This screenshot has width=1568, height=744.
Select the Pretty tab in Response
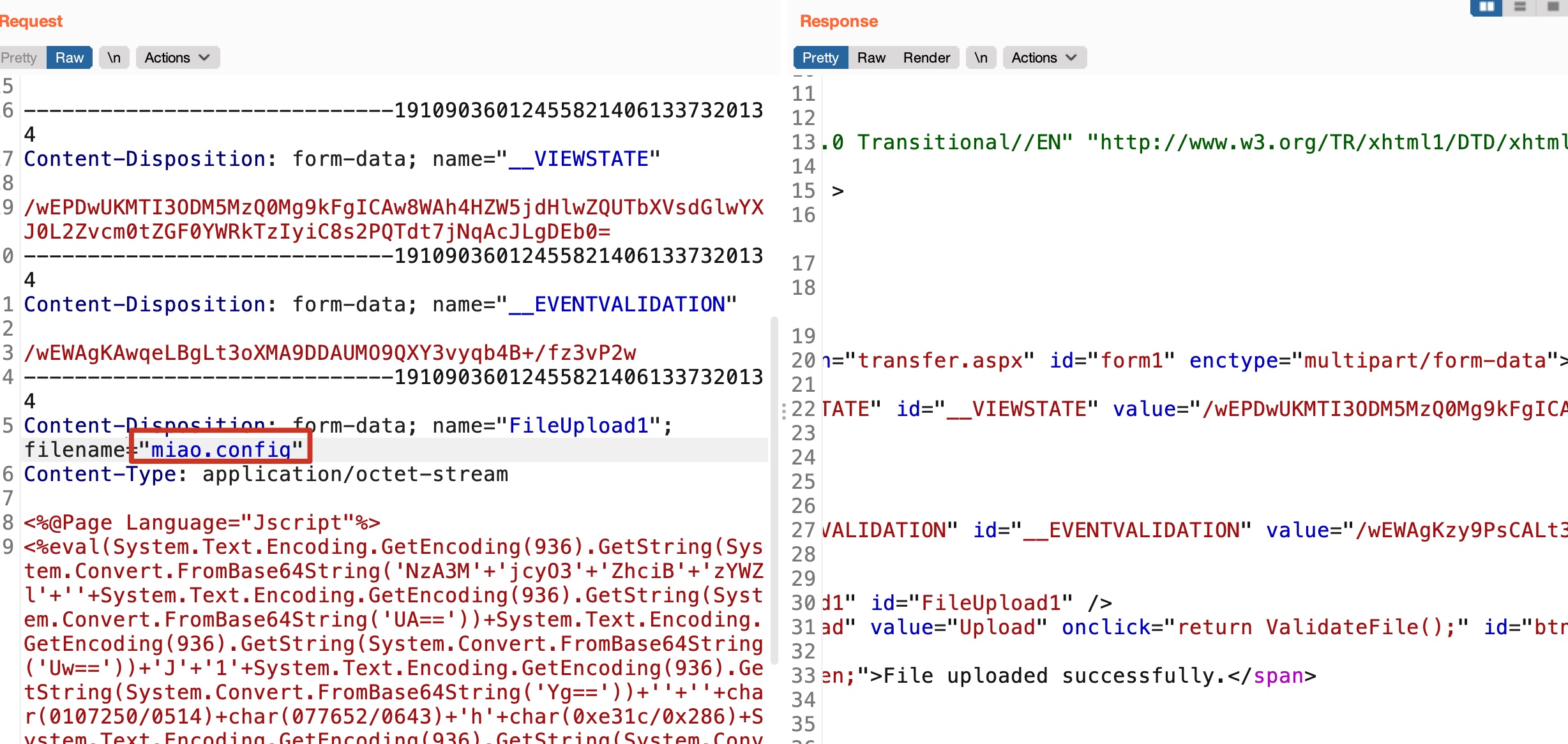tap(820, 57)
